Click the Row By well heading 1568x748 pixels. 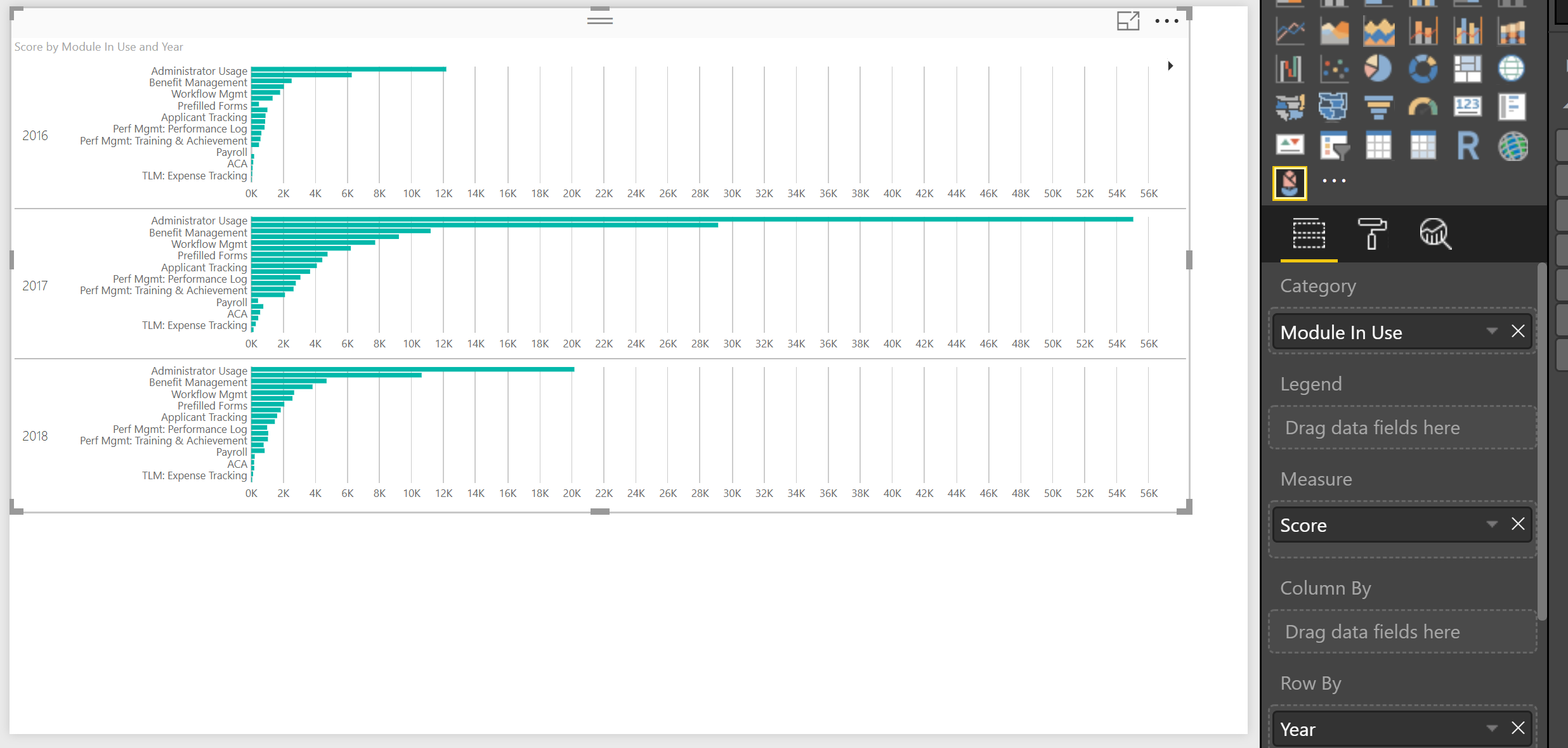click(x=1310, y=683)
